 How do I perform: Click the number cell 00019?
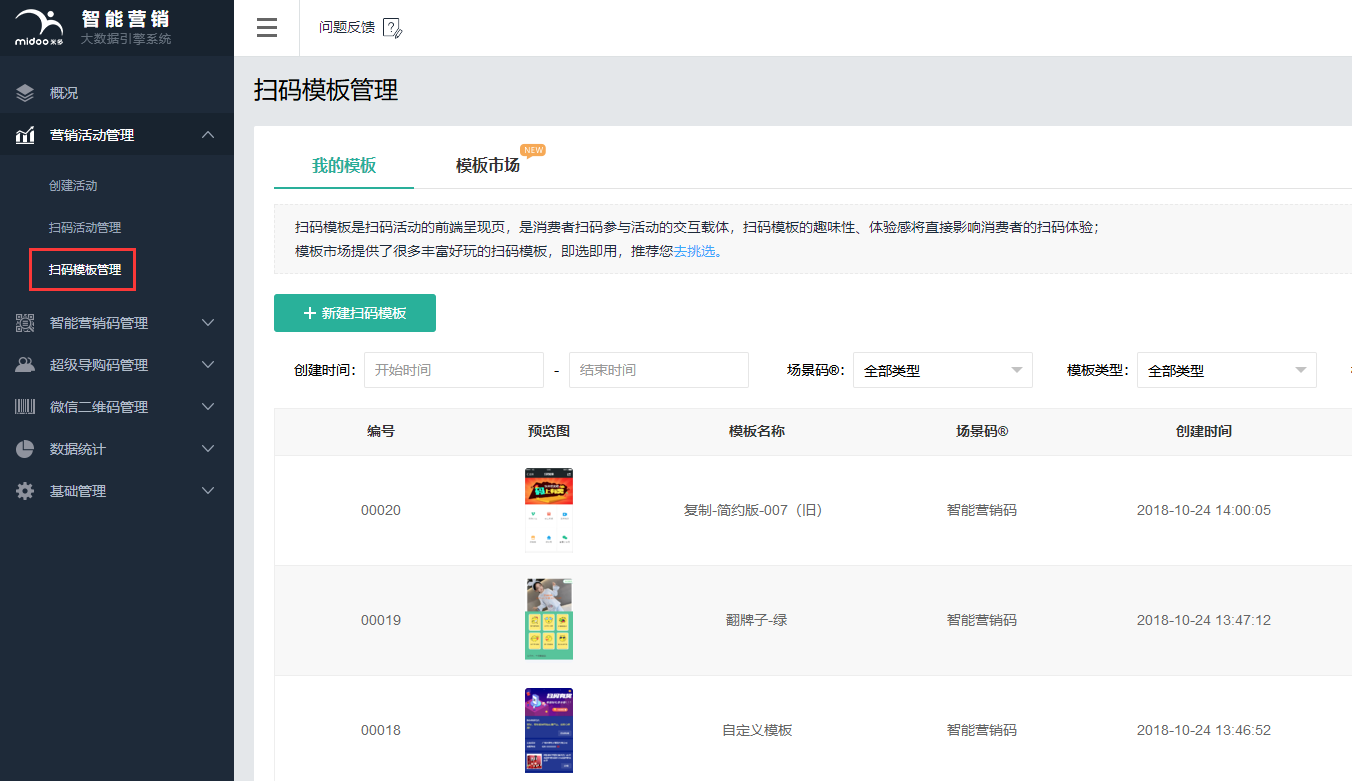pyautogui.click(x=381, y=620)
